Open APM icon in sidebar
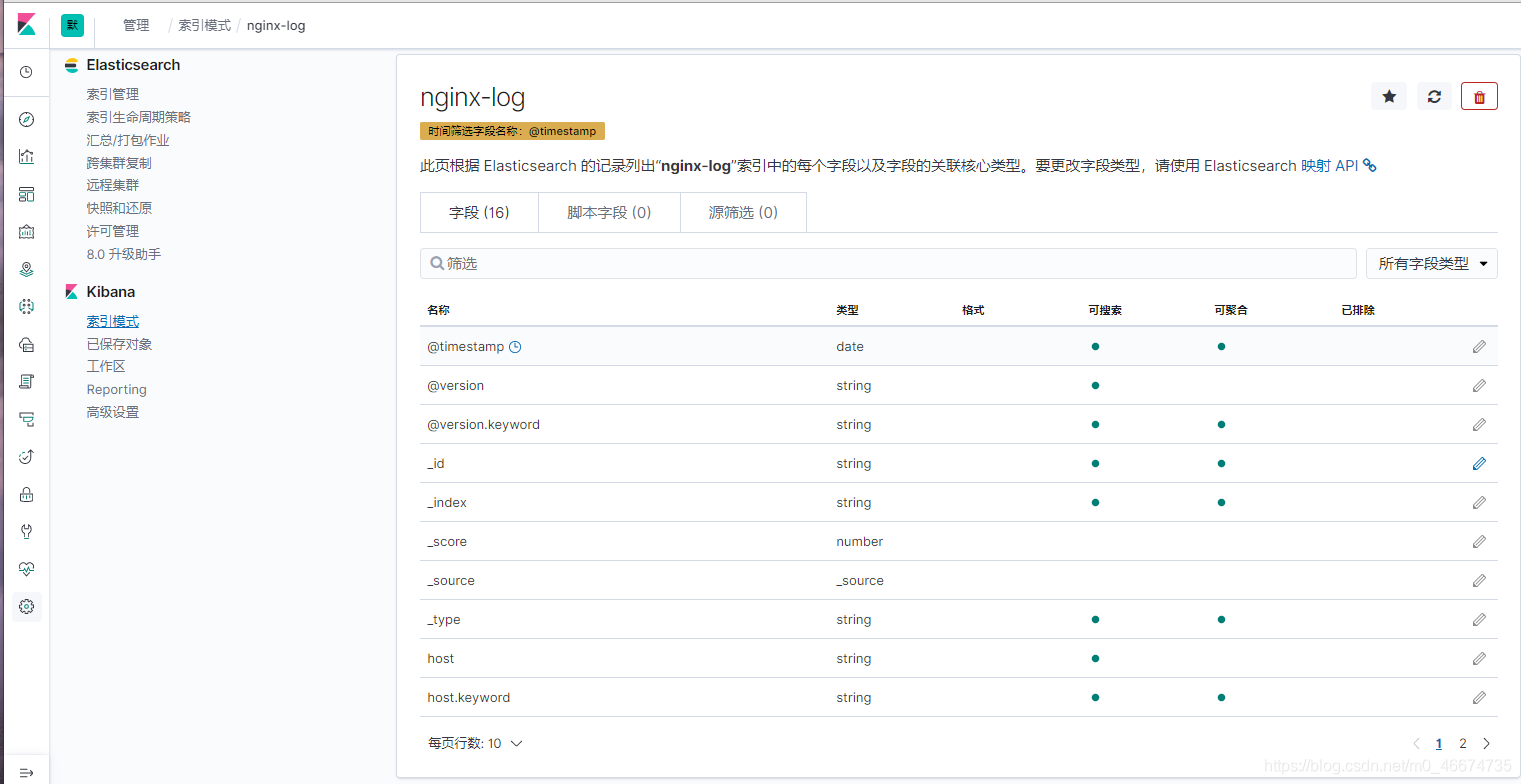This screenshot has height=784, width=1521. point(27,419)
